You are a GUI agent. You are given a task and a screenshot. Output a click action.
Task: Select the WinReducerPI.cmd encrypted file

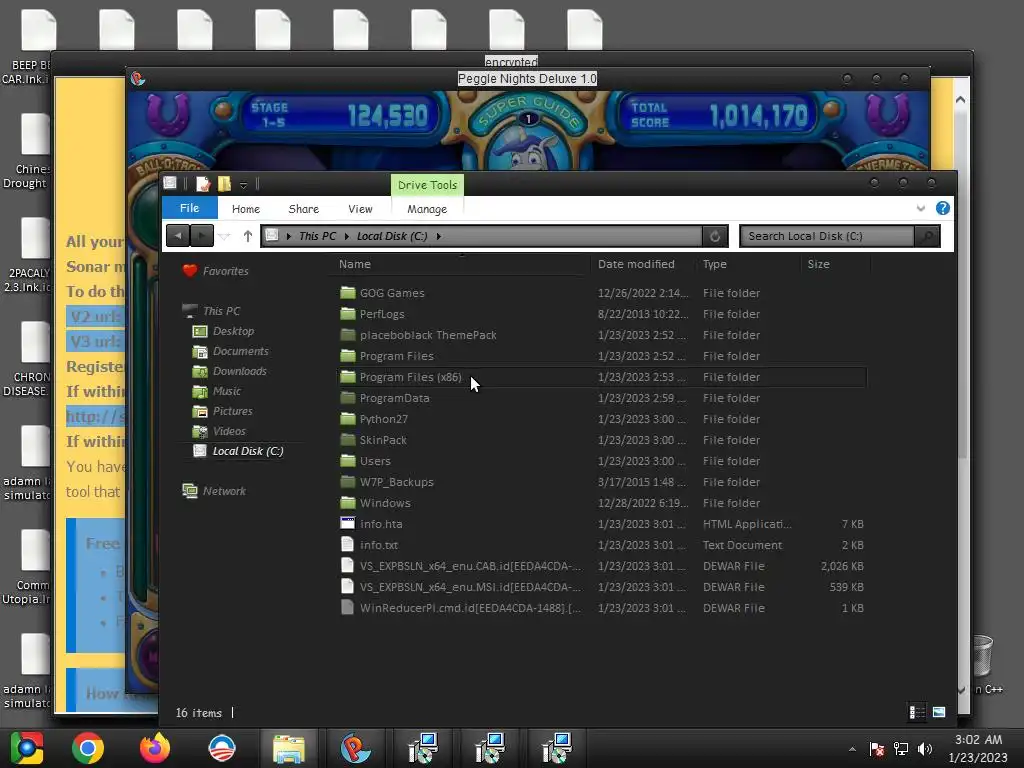[x=470, y=608]
